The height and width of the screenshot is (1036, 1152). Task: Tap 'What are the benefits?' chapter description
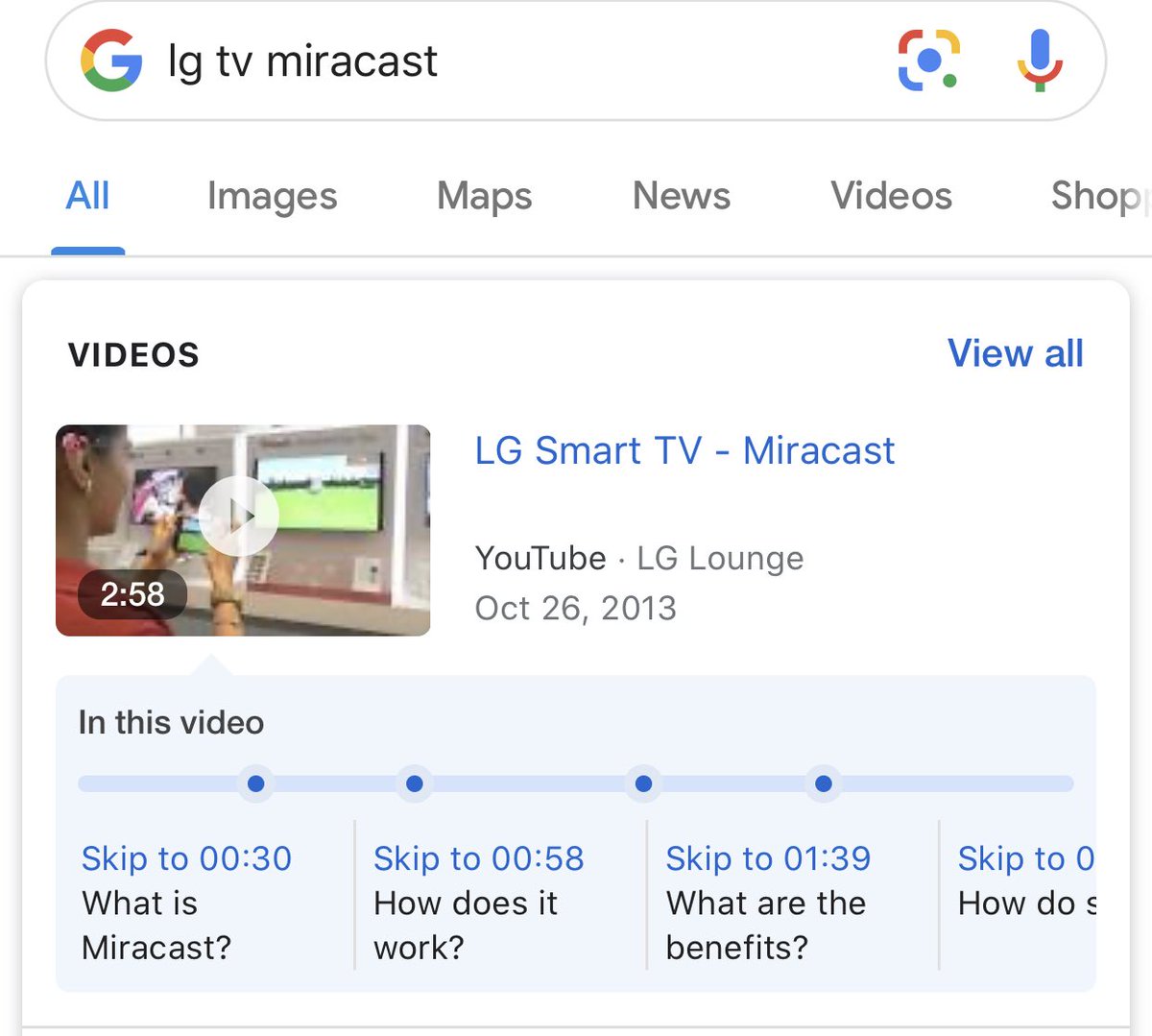coord(766,926)
